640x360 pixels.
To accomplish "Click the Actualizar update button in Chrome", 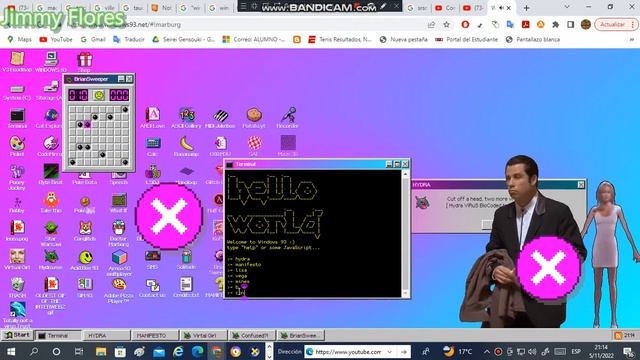I will [615, 24].
